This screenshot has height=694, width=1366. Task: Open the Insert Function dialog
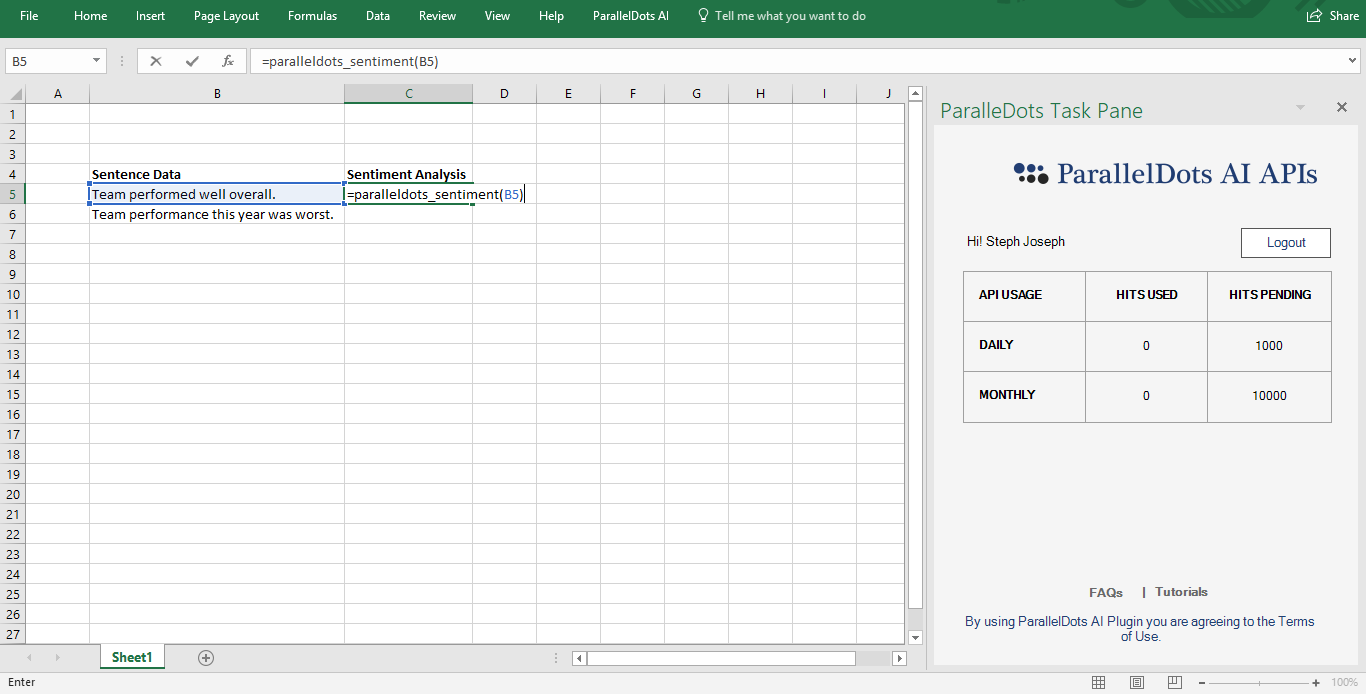[x=226, y=60]
